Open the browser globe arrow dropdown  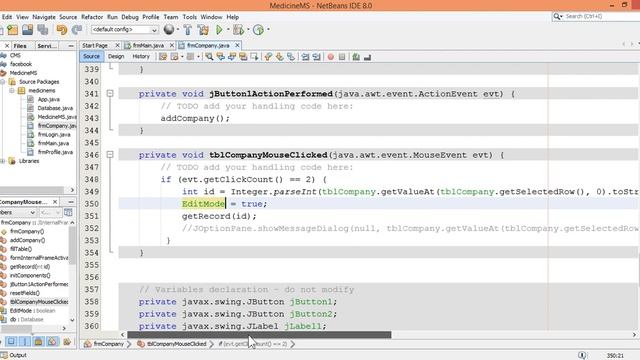pyautogui.click(x=178, y=29)
